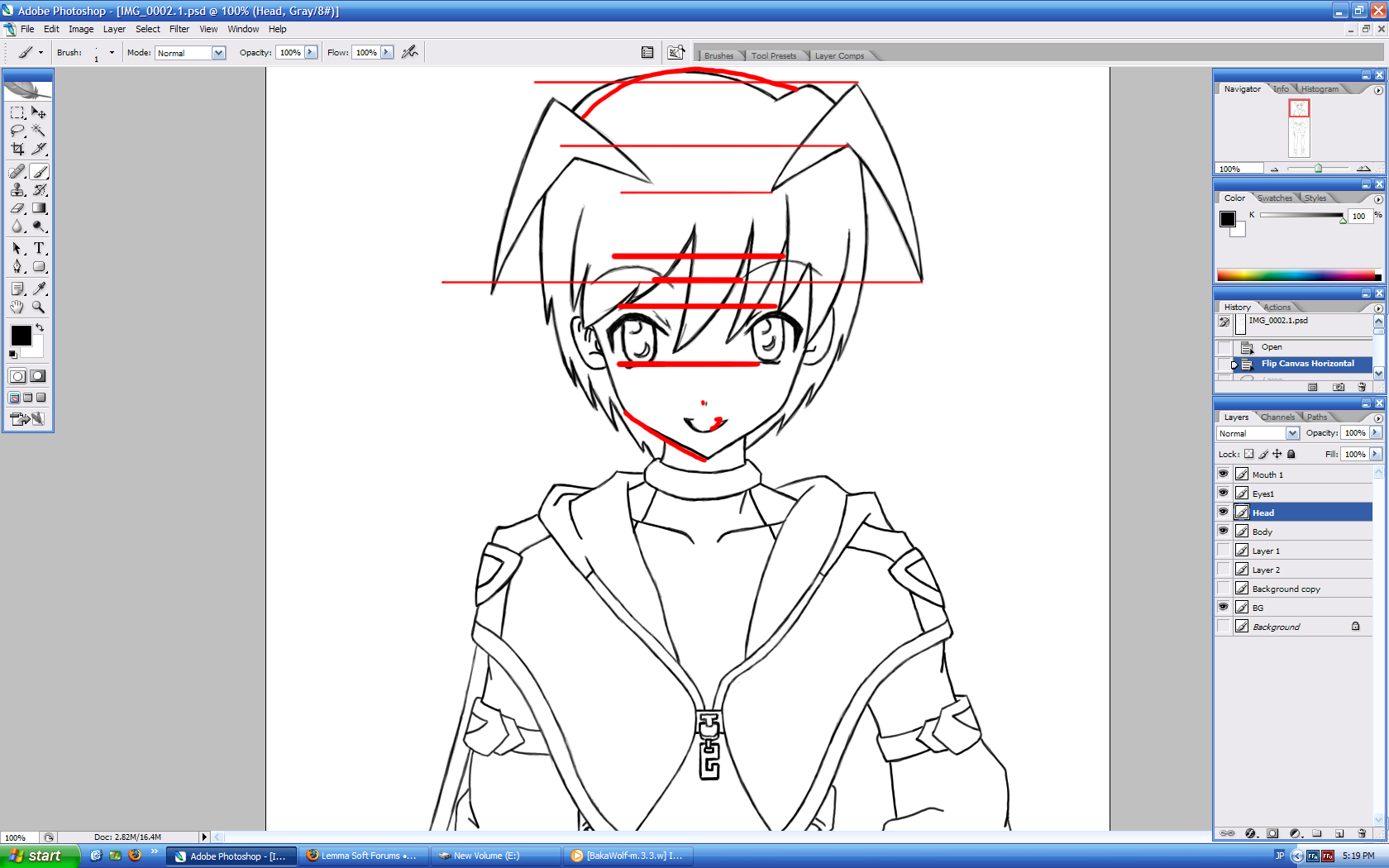Viewport: 1389px width, 868px height.
Task: Select the Hand tool
Action: (17, 307)
